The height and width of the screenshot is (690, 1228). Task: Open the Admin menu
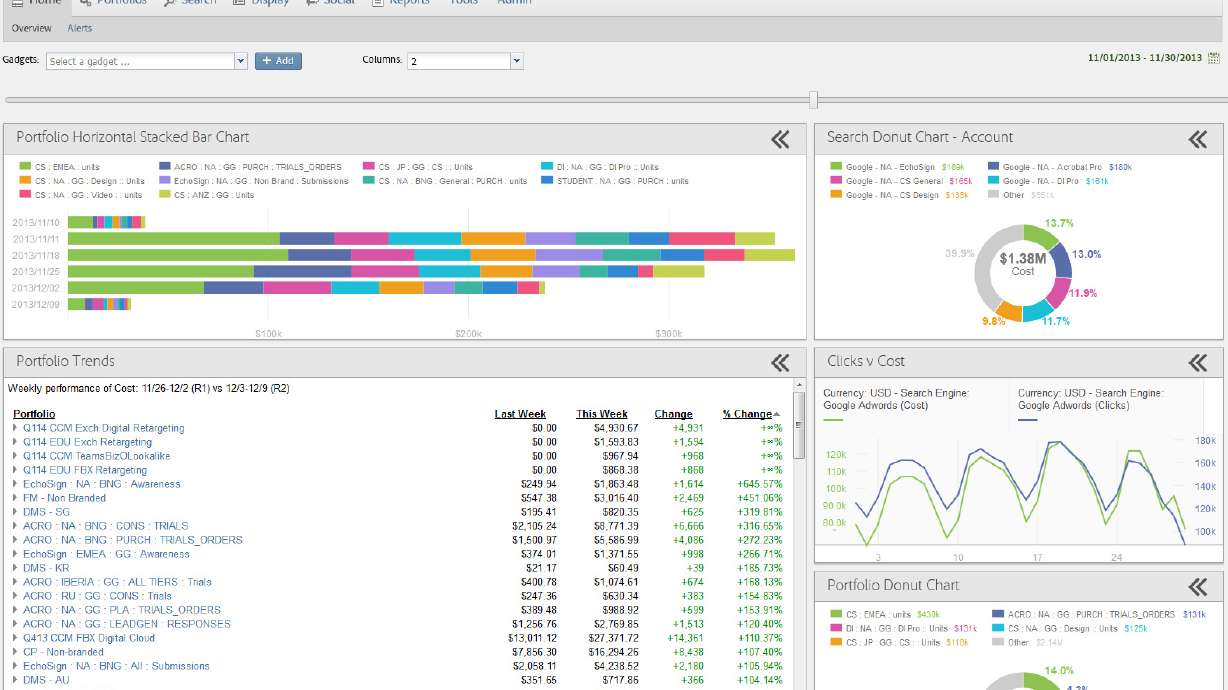click(514, 3)
